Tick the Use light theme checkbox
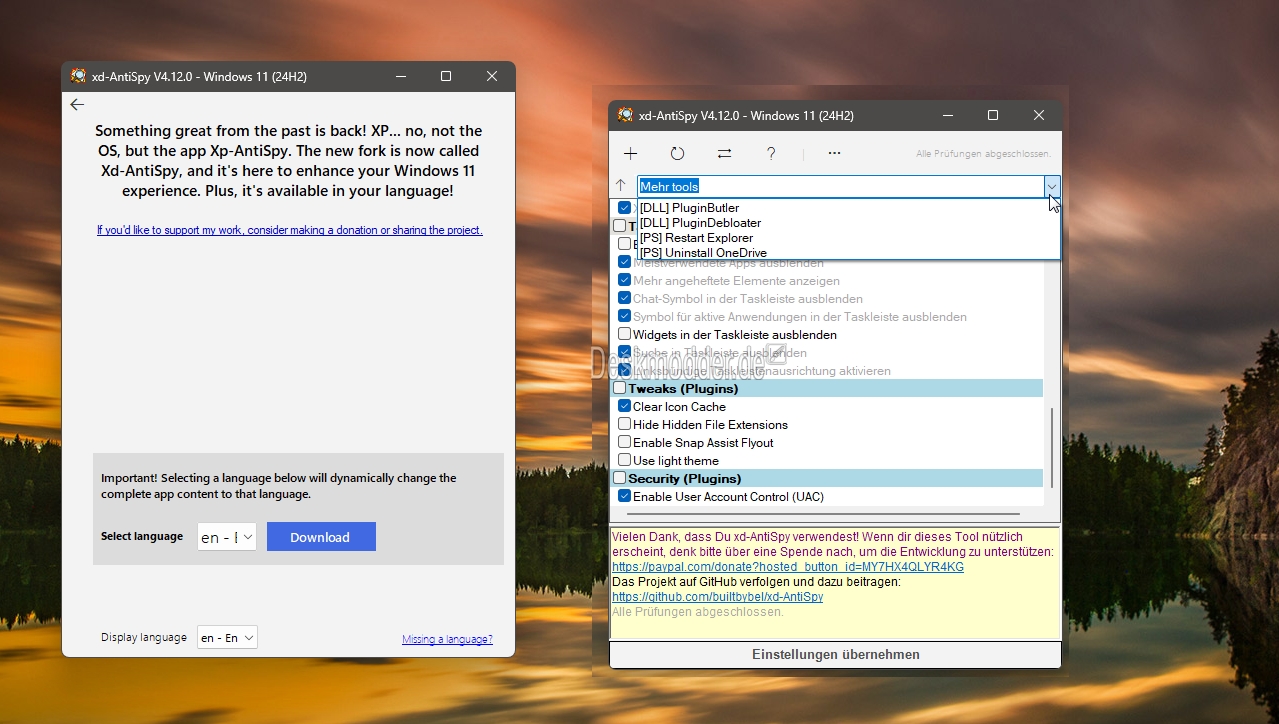 [x=625, y=461]
